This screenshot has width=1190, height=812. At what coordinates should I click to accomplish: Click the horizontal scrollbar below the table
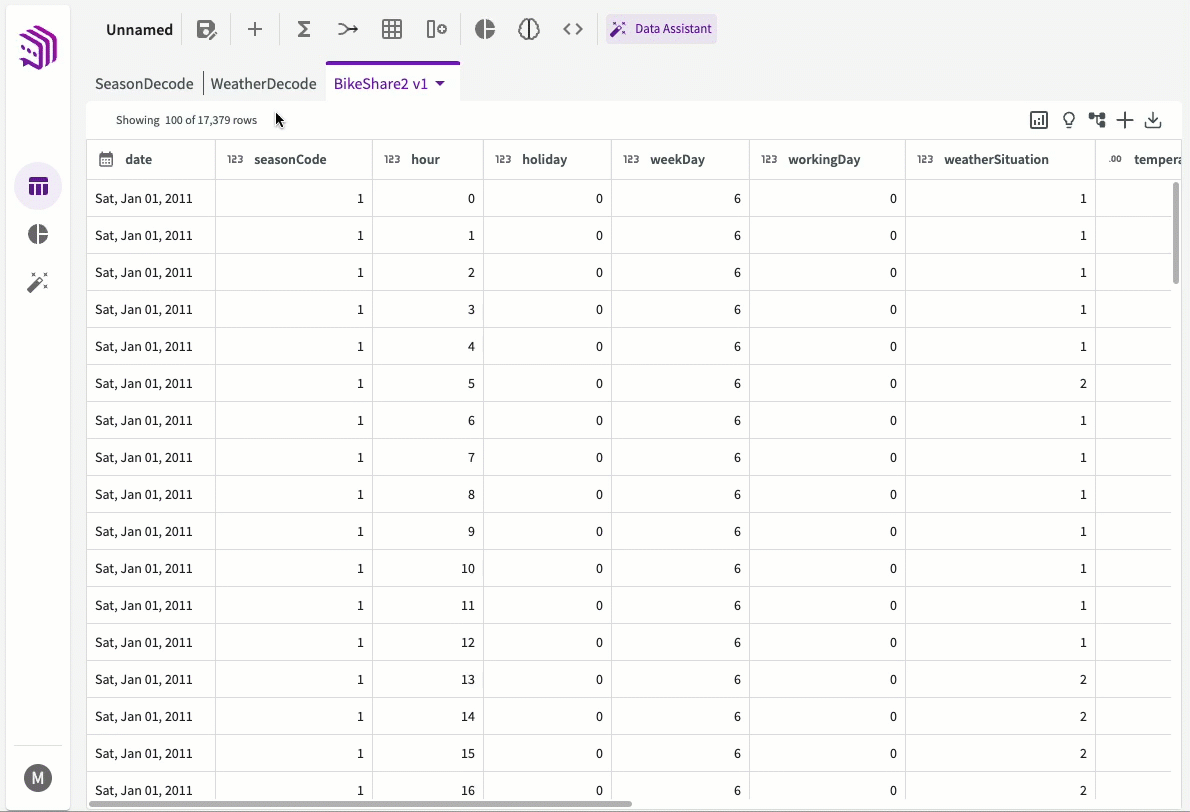pos(360,804)
